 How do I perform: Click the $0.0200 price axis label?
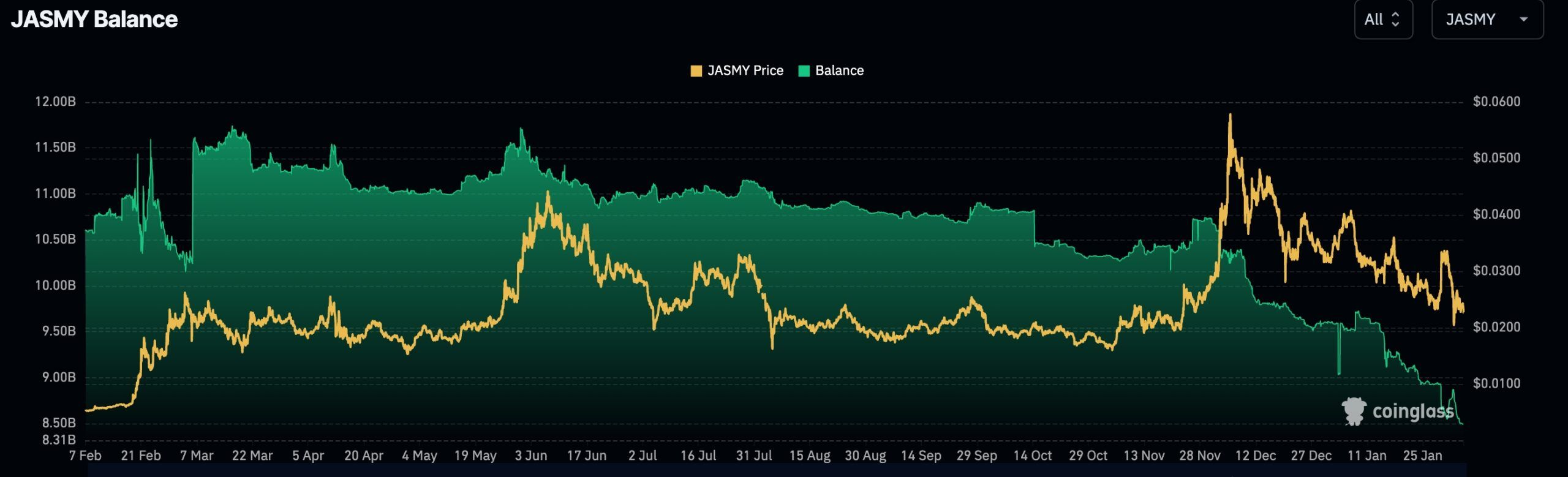pyautogui.click(x=1496, y=327)
